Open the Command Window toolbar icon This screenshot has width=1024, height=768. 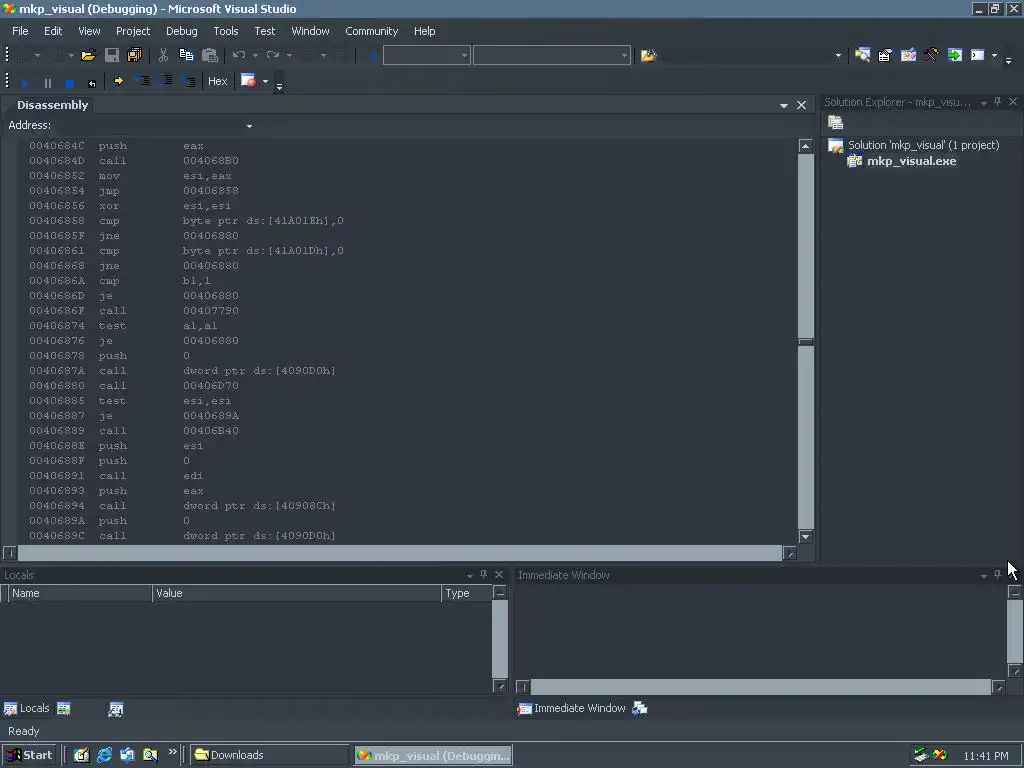[x=978, y=56]
